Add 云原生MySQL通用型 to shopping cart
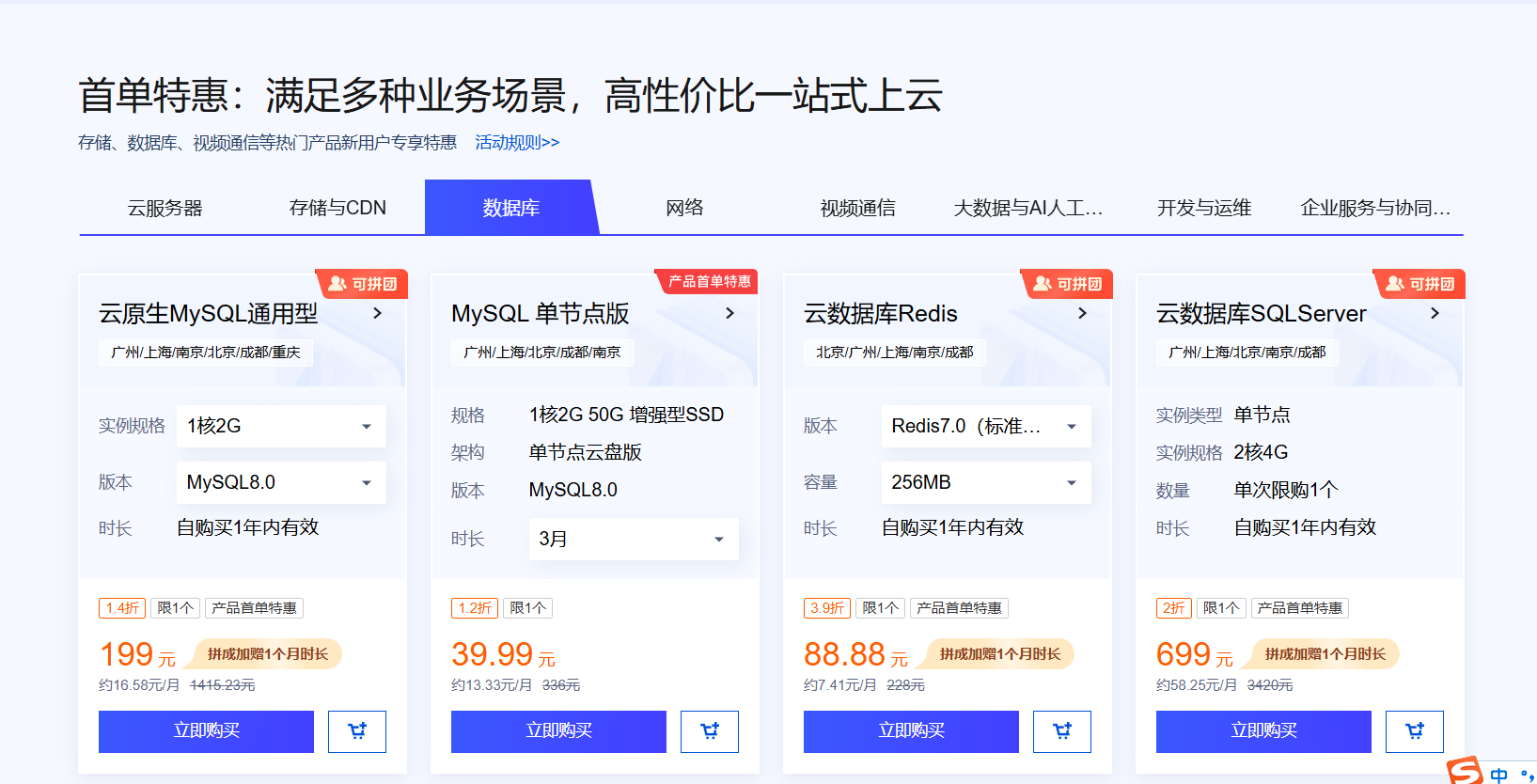Viewport: 1537px width, 784px height. pyautogui.click(x=357, y=731)
